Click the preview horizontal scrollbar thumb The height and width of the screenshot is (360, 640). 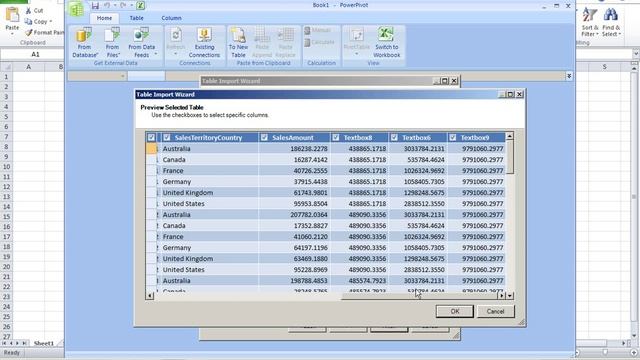pos(420,296)
